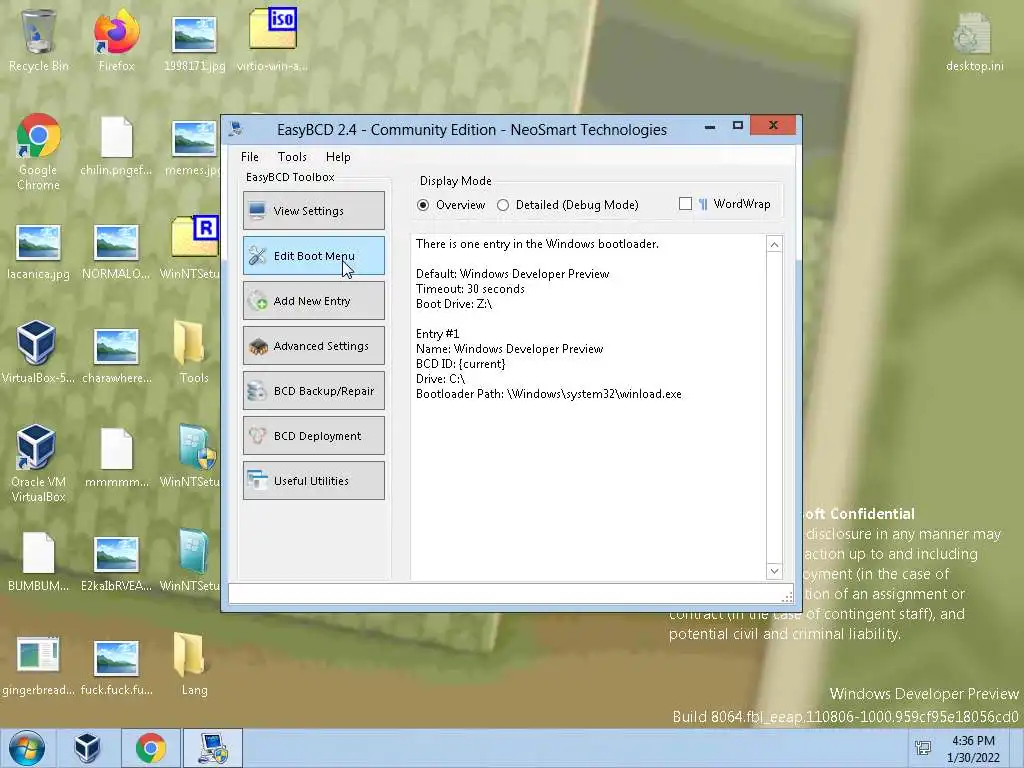Select the BUMBUM file icon

click(38, 562)
